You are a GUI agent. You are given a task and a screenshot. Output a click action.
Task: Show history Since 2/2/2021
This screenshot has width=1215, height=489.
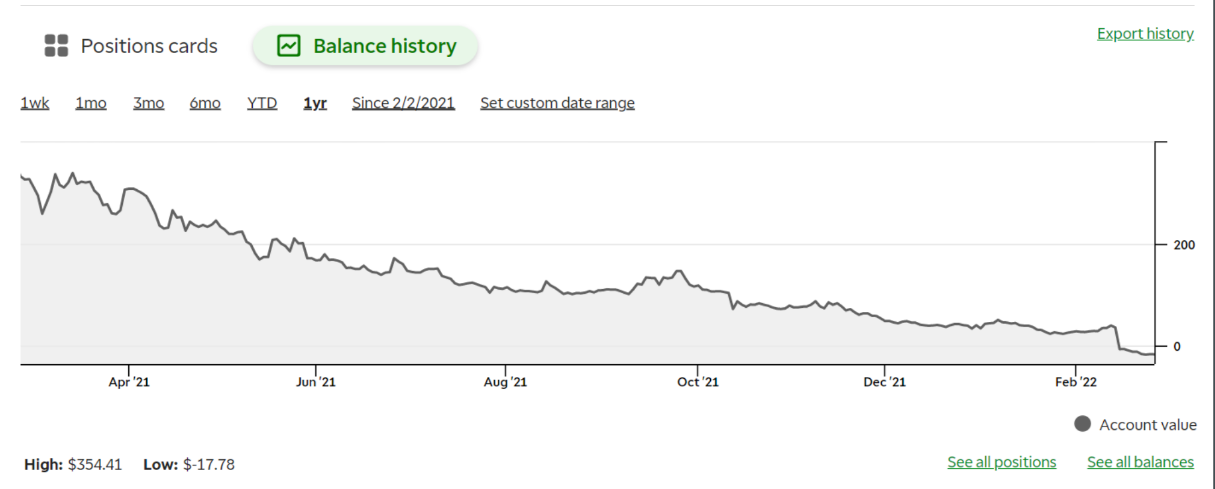403,103
